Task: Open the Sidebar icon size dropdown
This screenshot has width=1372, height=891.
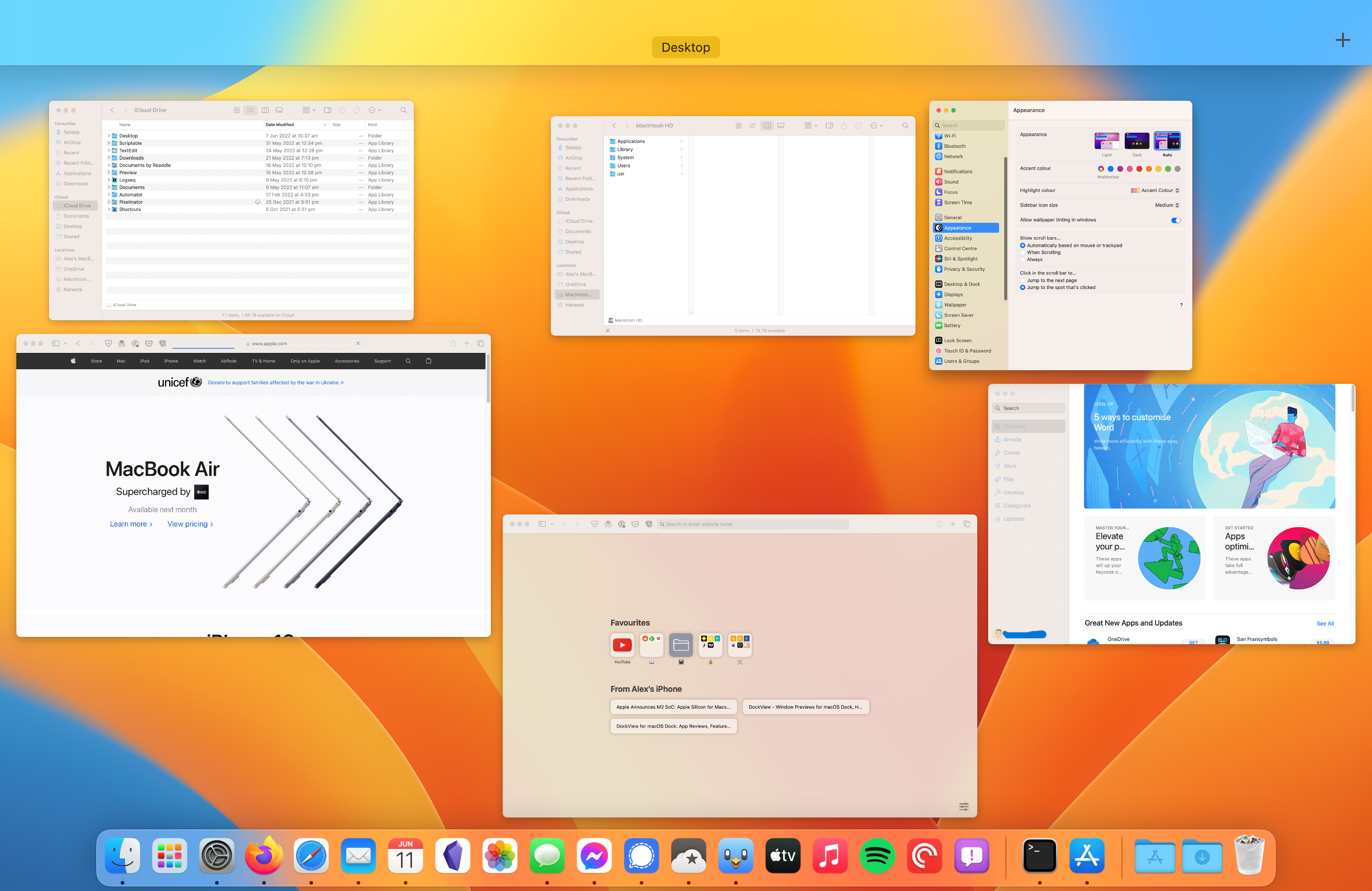Action: pyautogui.click(x=1166, y=205)
